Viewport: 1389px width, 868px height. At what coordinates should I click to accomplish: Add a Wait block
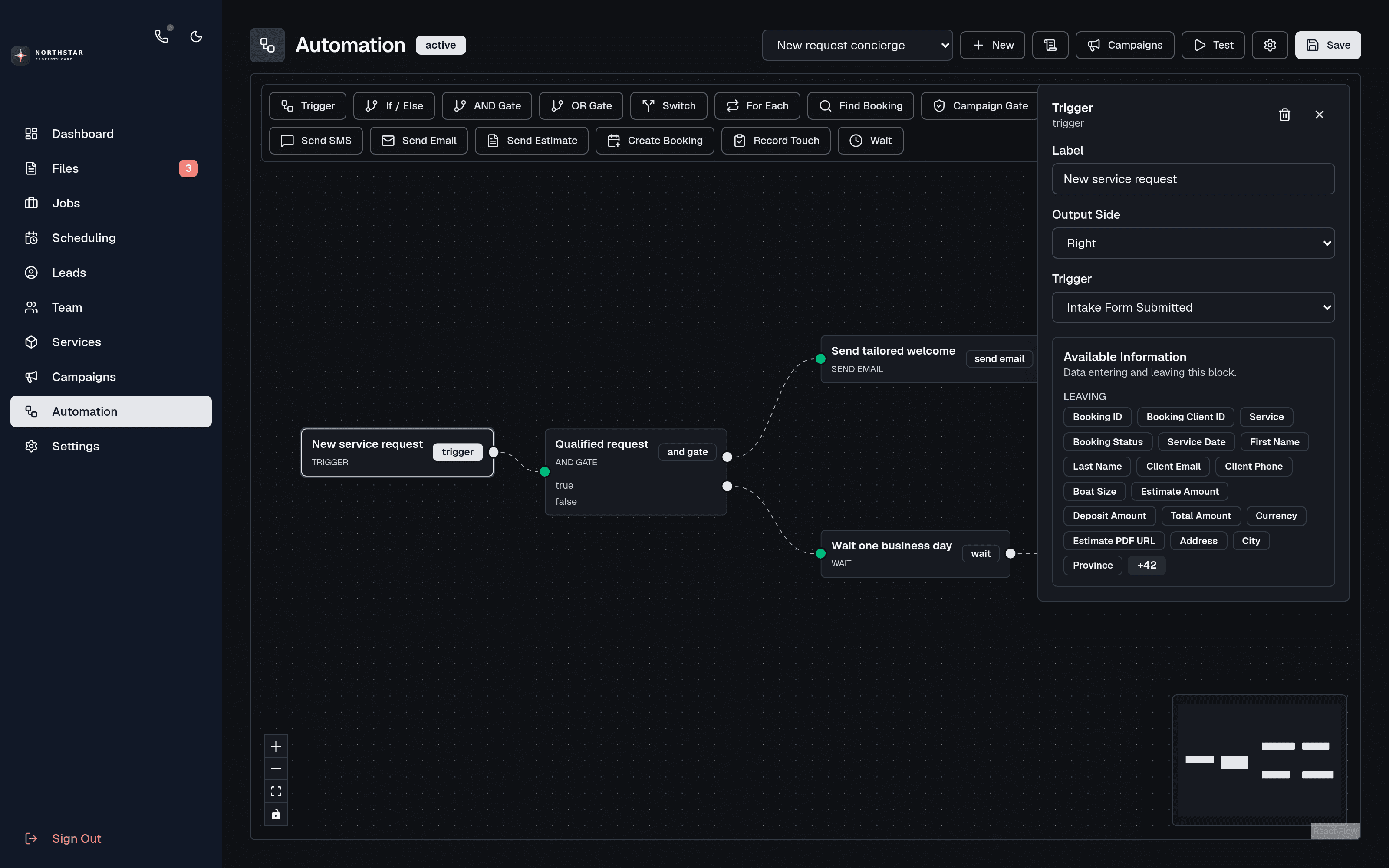(x=870, y=141)
